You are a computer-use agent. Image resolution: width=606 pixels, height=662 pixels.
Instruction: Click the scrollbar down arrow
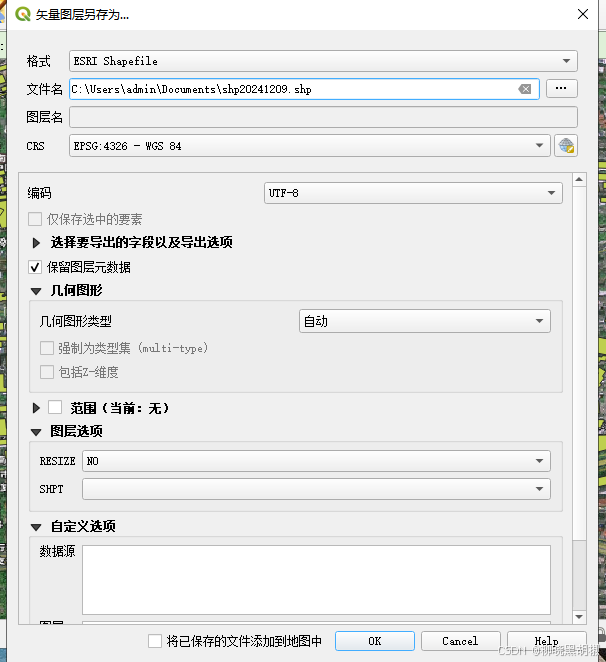(x=579, y=617)
